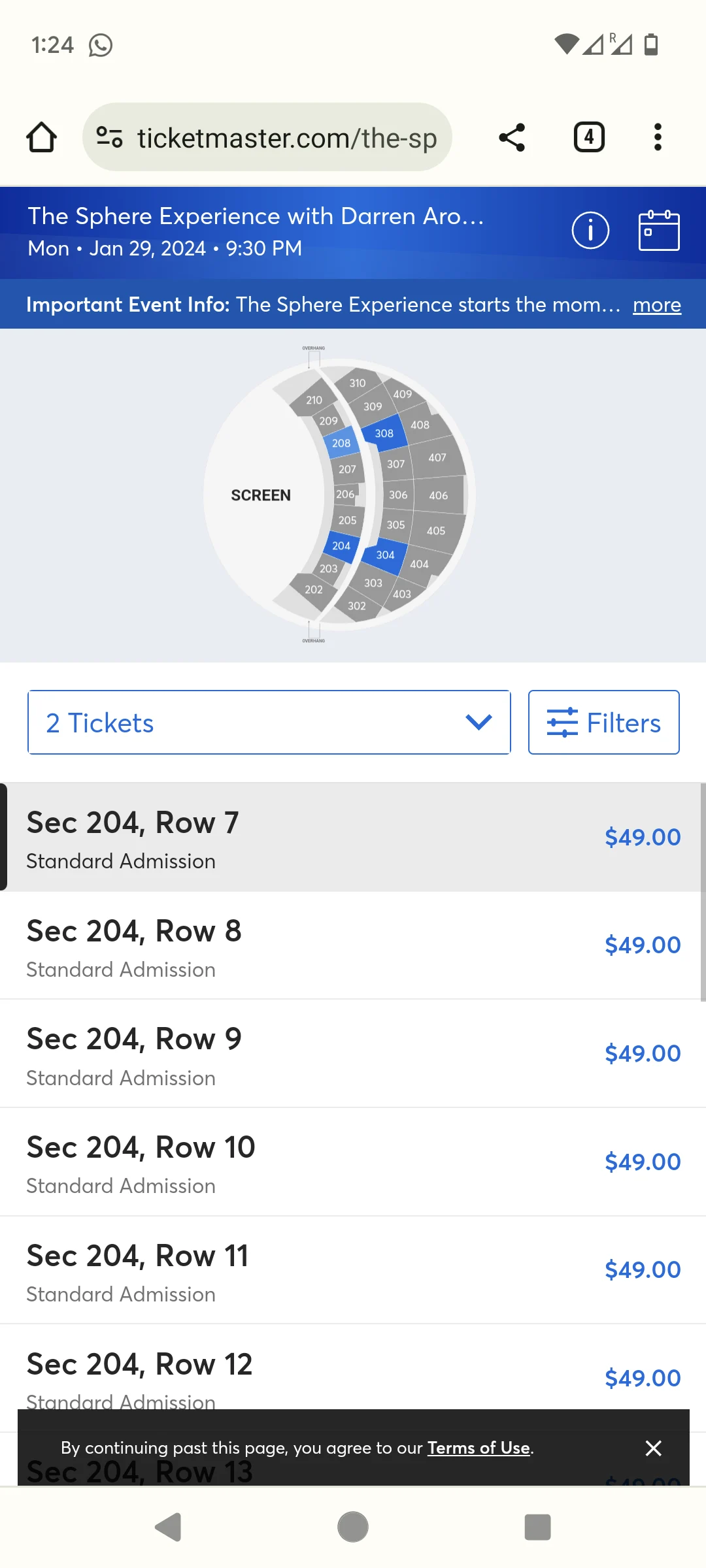This screenshot has height=1568, width=706.
Task: Click the calendar icon in event header
Action: click(x=659, y=230)
